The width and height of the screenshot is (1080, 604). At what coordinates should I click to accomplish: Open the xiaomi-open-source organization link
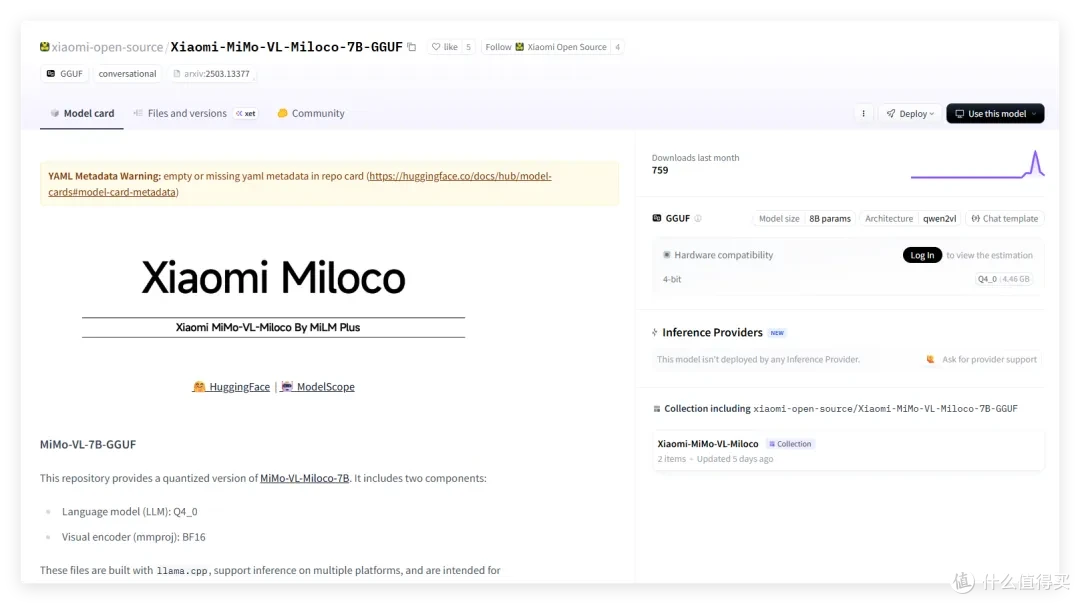107,47
